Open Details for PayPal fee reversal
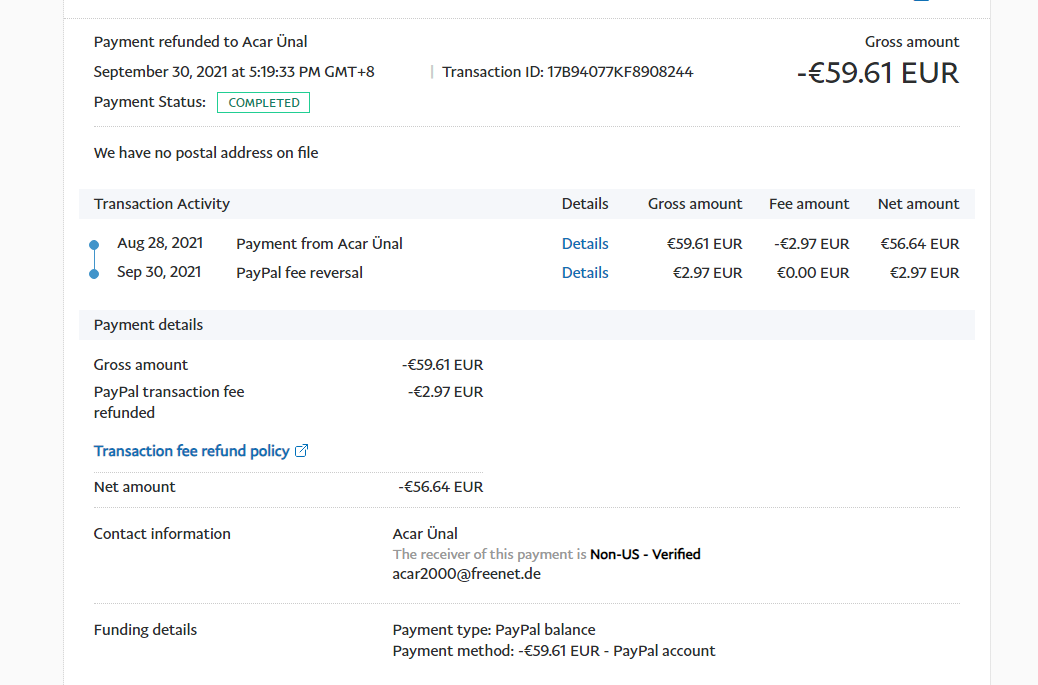 (585, 273)
